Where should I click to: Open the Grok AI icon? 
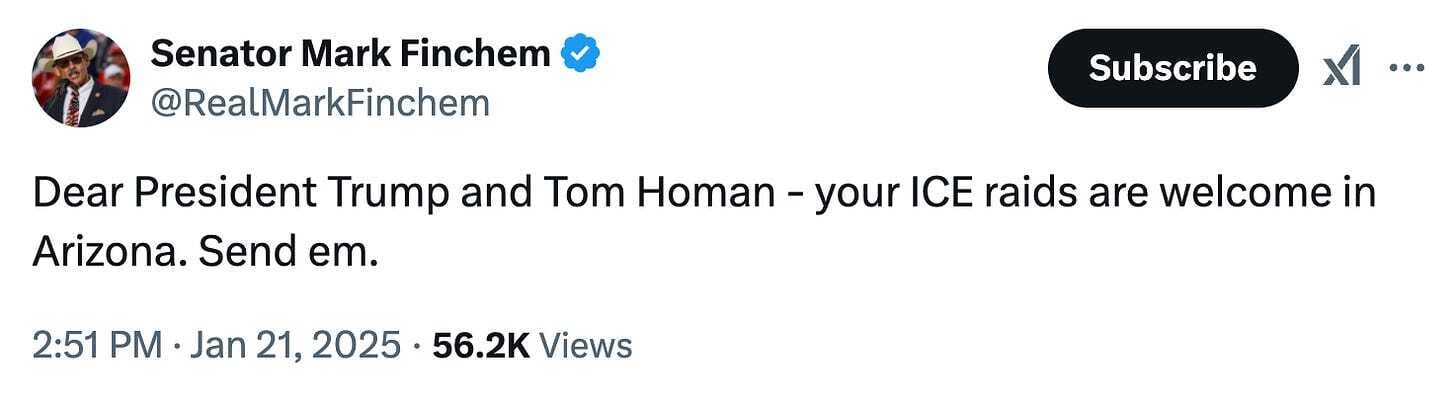tap(1341, 68)
